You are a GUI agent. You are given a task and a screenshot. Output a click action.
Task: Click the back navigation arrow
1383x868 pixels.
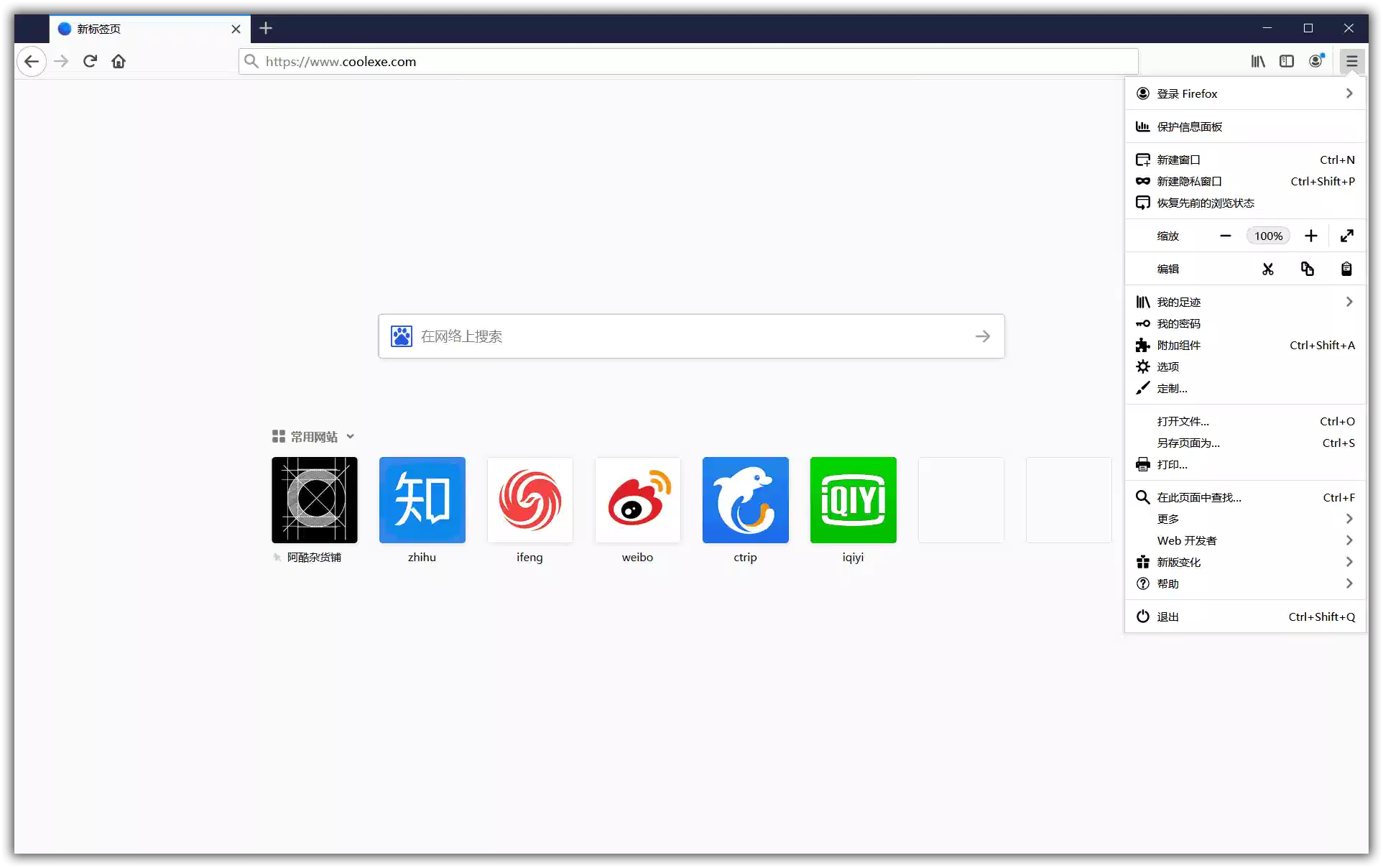32,62
